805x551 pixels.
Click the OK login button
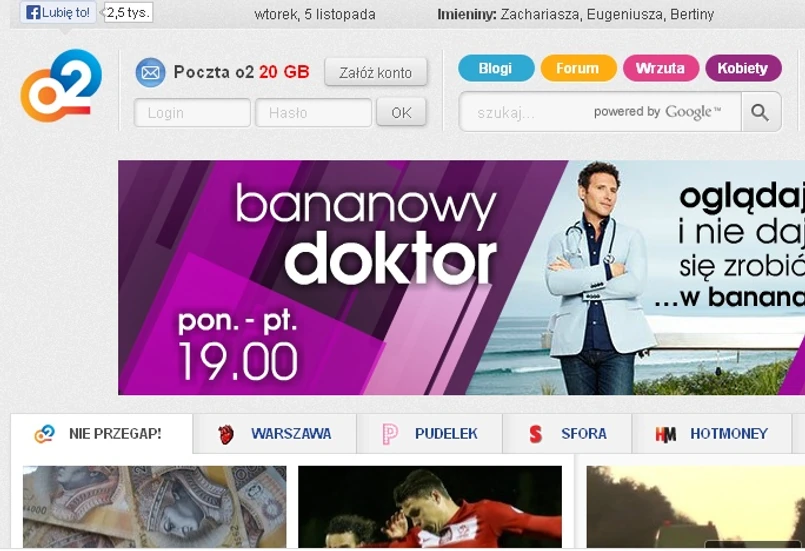tap(401, 112)
